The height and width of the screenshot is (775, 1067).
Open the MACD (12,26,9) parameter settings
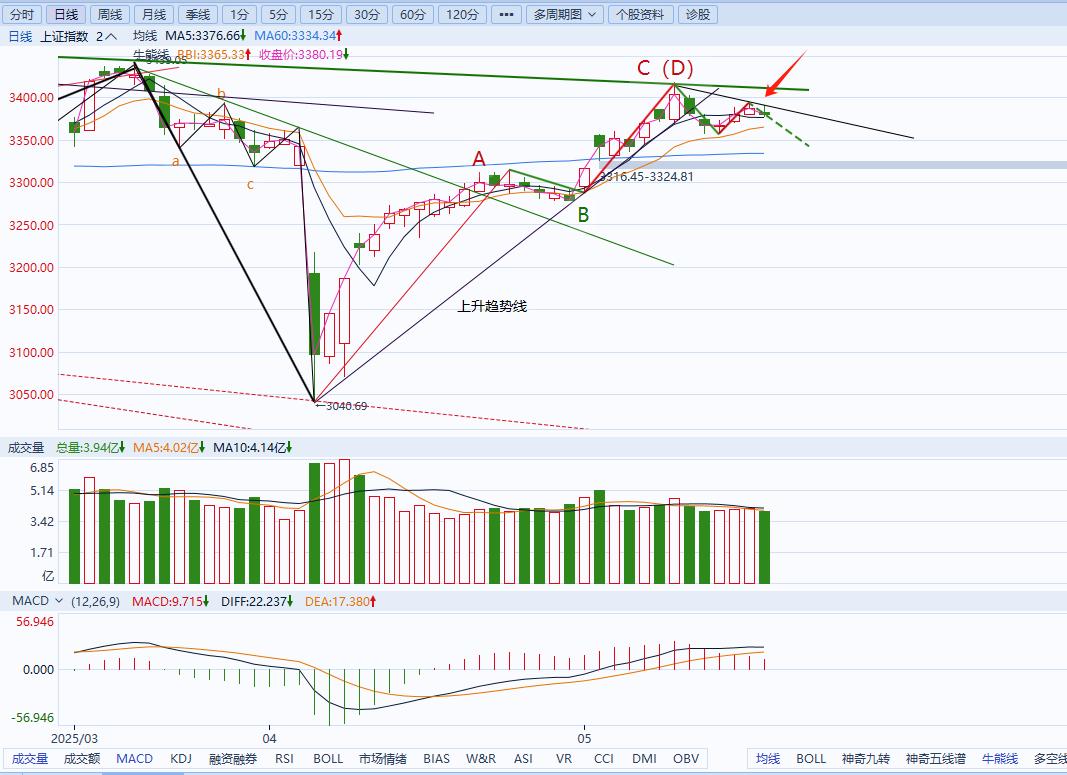(98, 601)
